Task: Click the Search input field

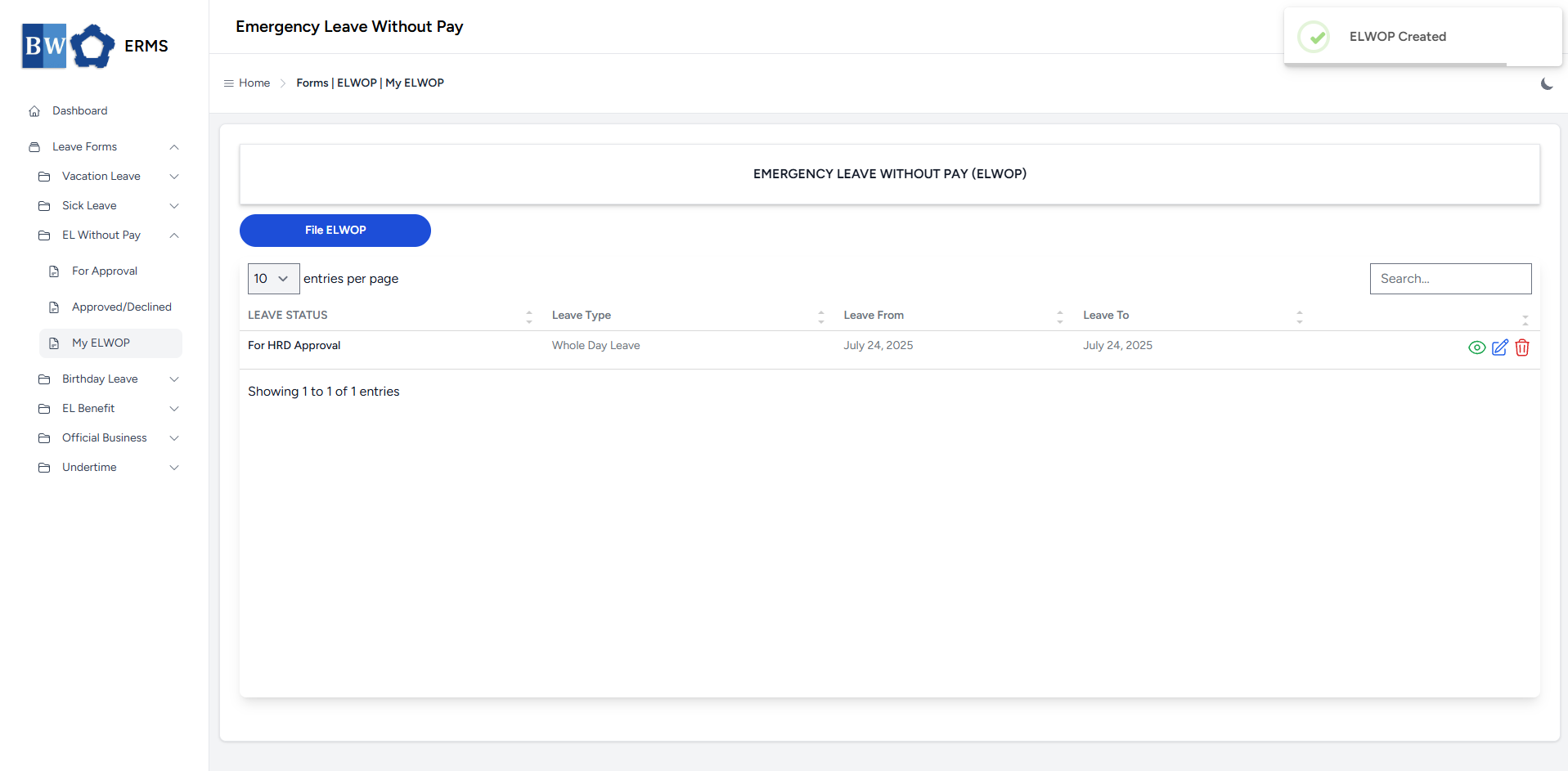Action: (1450, 279)
